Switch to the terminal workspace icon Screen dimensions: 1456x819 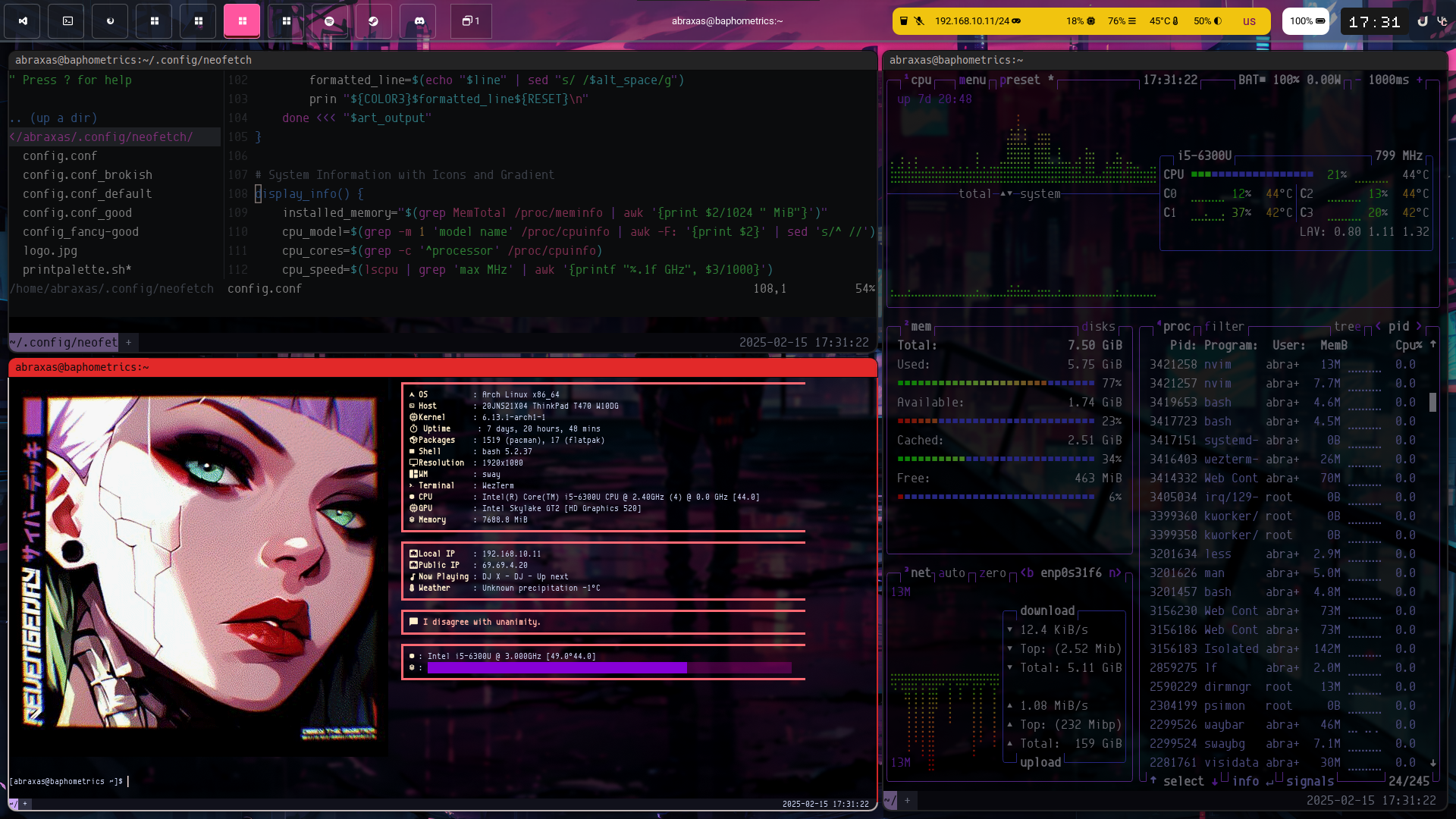coord(66,21)
